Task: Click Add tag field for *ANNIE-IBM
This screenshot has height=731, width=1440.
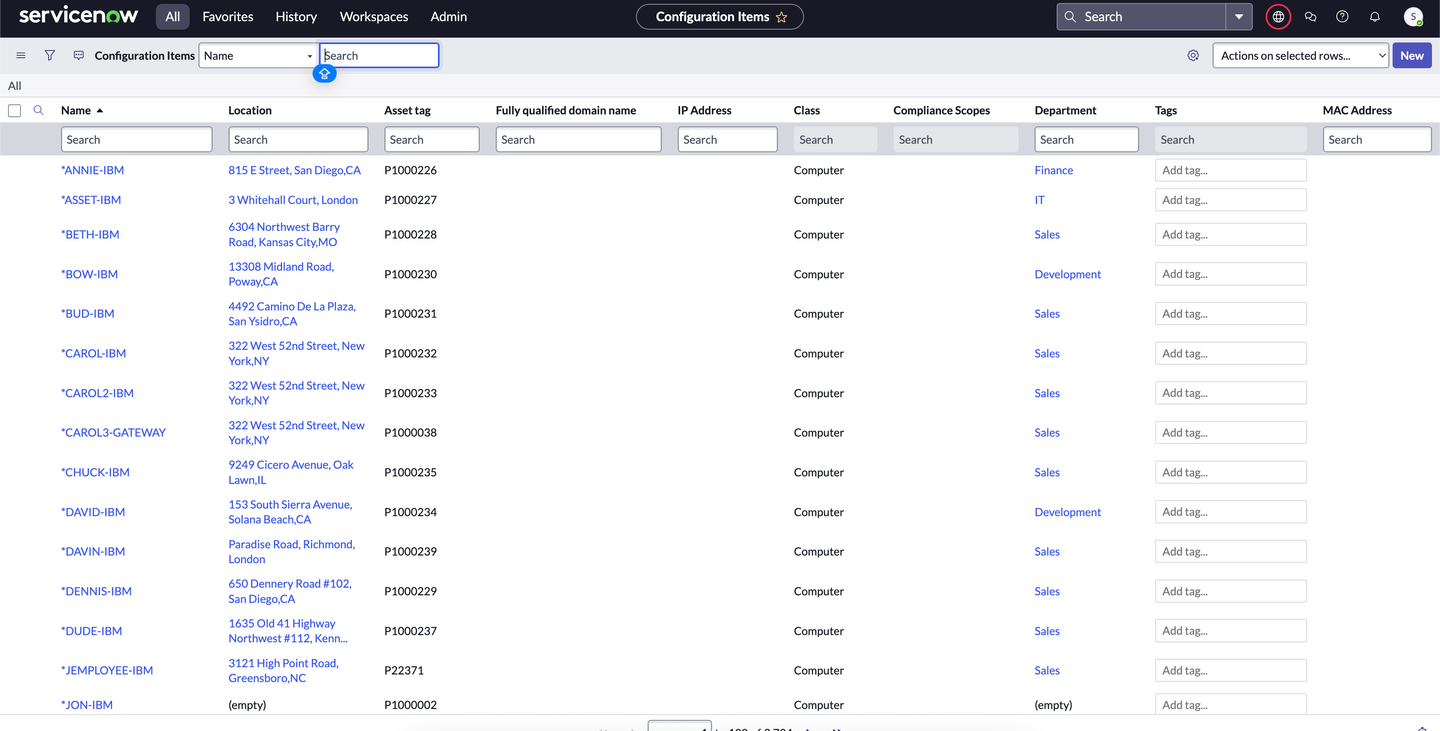Action: click(x=1230, y=170)
